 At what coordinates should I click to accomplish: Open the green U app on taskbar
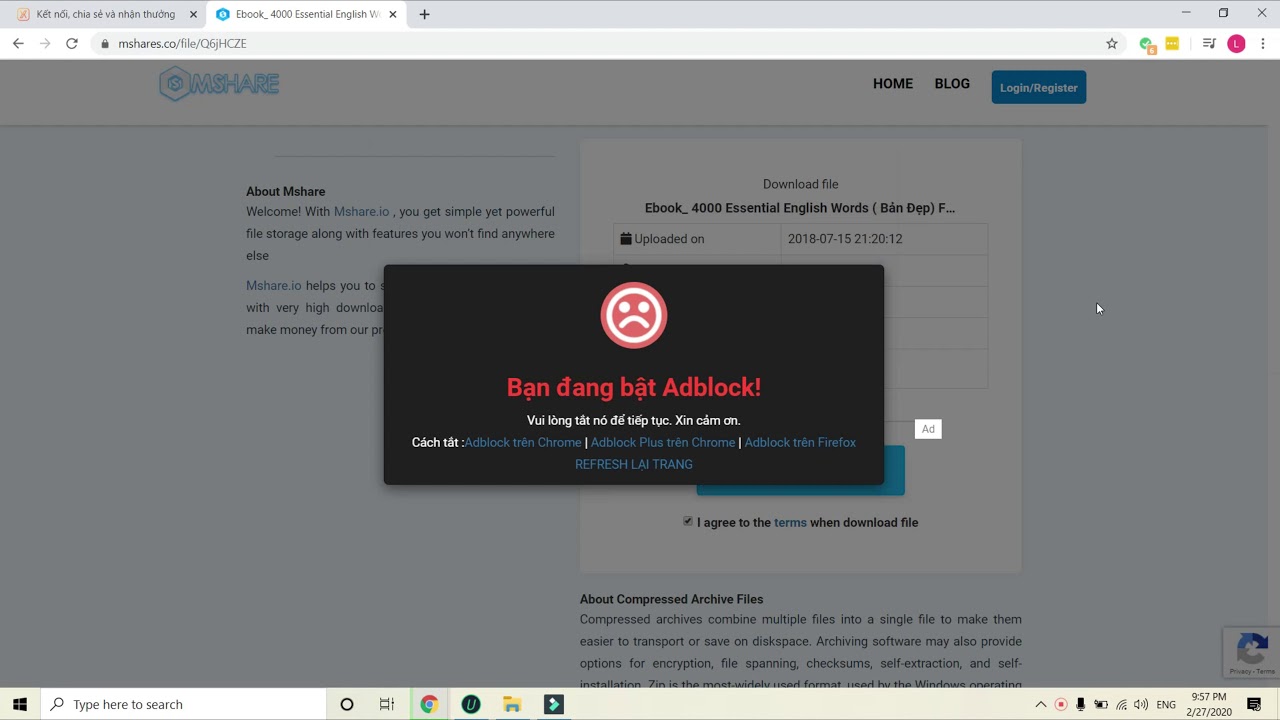tap(471, 704)
